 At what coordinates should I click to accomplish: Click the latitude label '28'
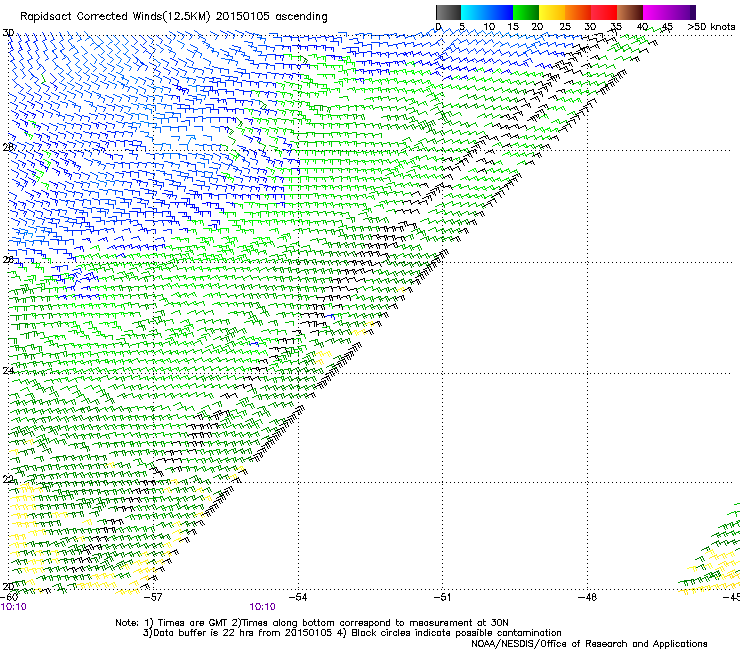tap(8, 147)
